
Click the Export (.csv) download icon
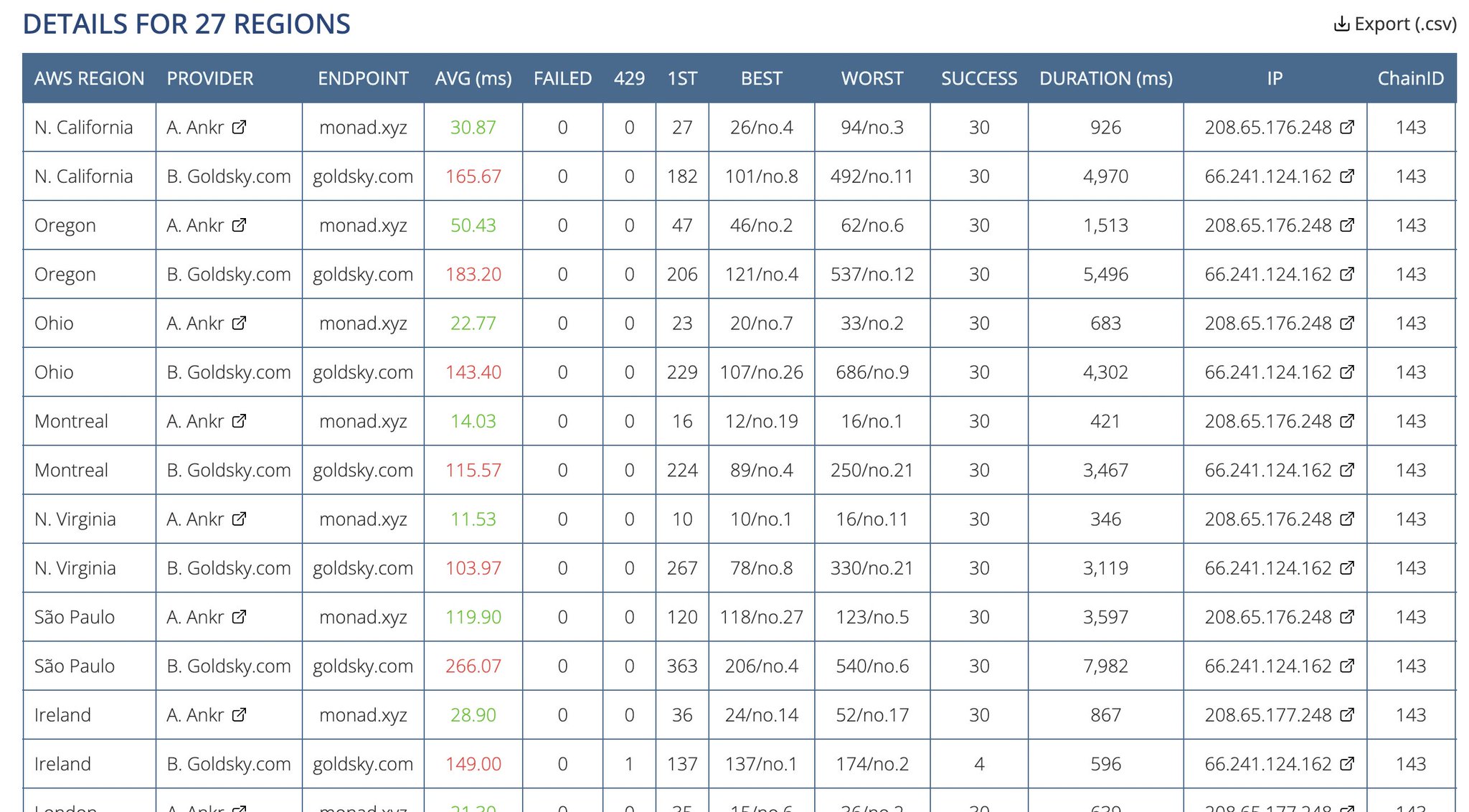(1341, 24)
